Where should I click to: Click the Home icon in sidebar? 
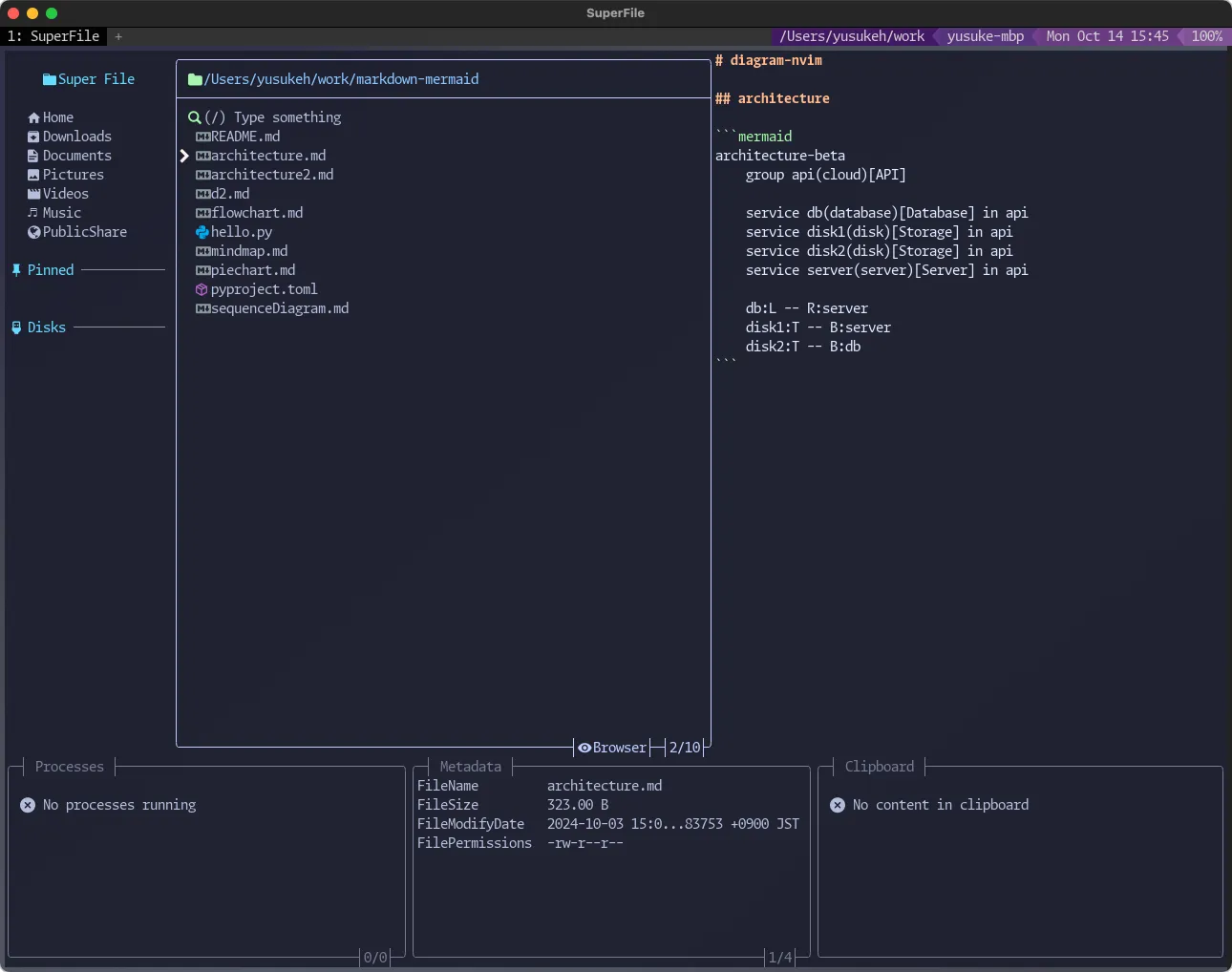pyautogui.click(x=34, y=117)
